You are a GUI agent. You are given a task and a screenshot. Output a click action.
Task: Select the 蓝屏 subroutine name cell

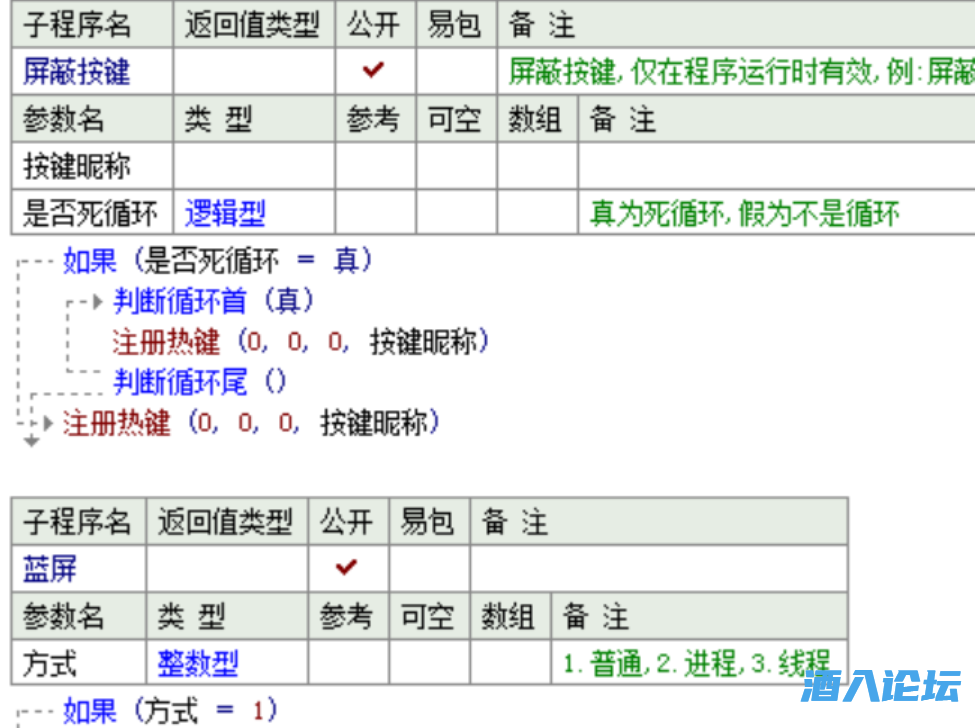pos(50,569)
